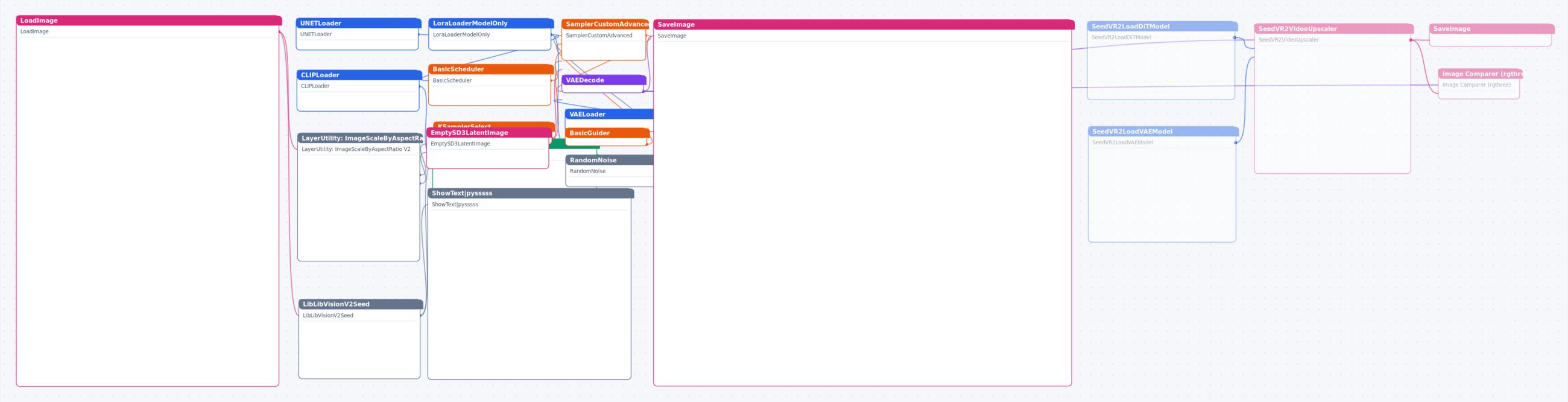
Task: Click the BasicScheduler node title bar
Action: (491, 69)
